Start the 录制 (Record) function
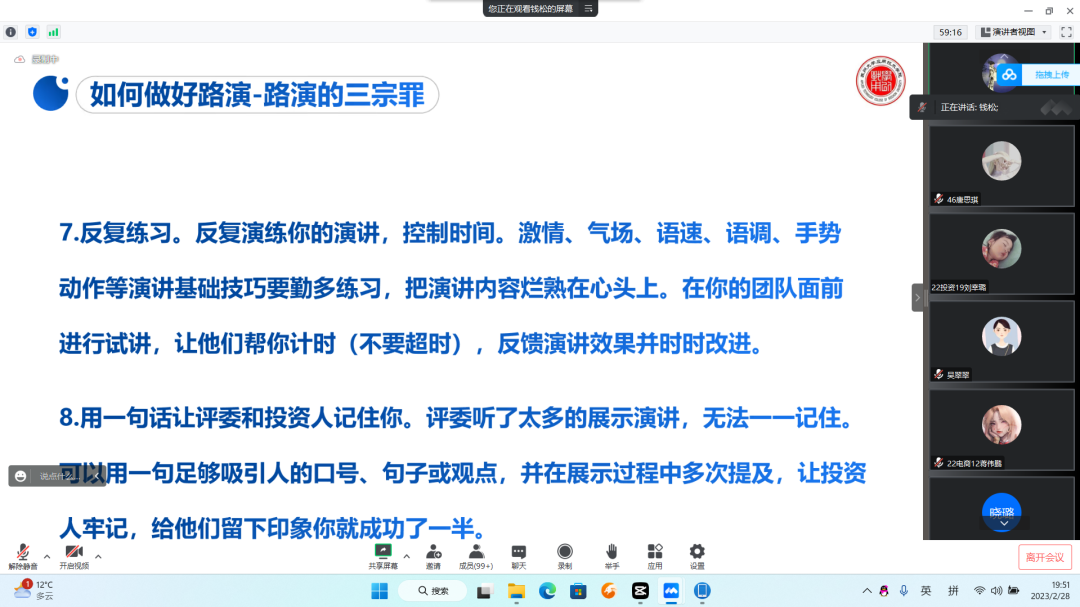This screenshot has height=607, width=1080. point(563,555)
